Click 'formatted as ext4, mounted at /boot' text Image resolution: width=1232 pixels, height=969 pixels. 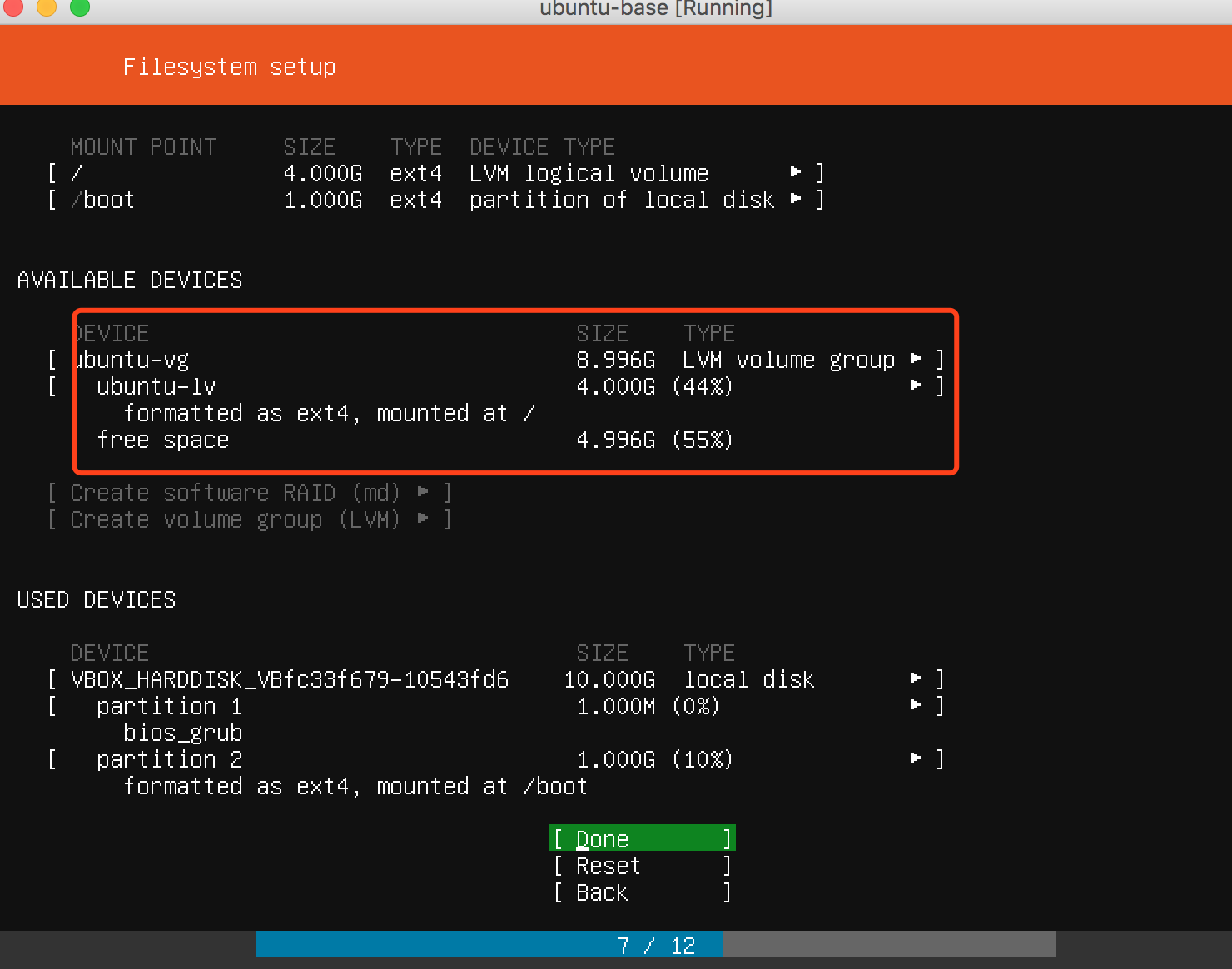tap(355, 786)
